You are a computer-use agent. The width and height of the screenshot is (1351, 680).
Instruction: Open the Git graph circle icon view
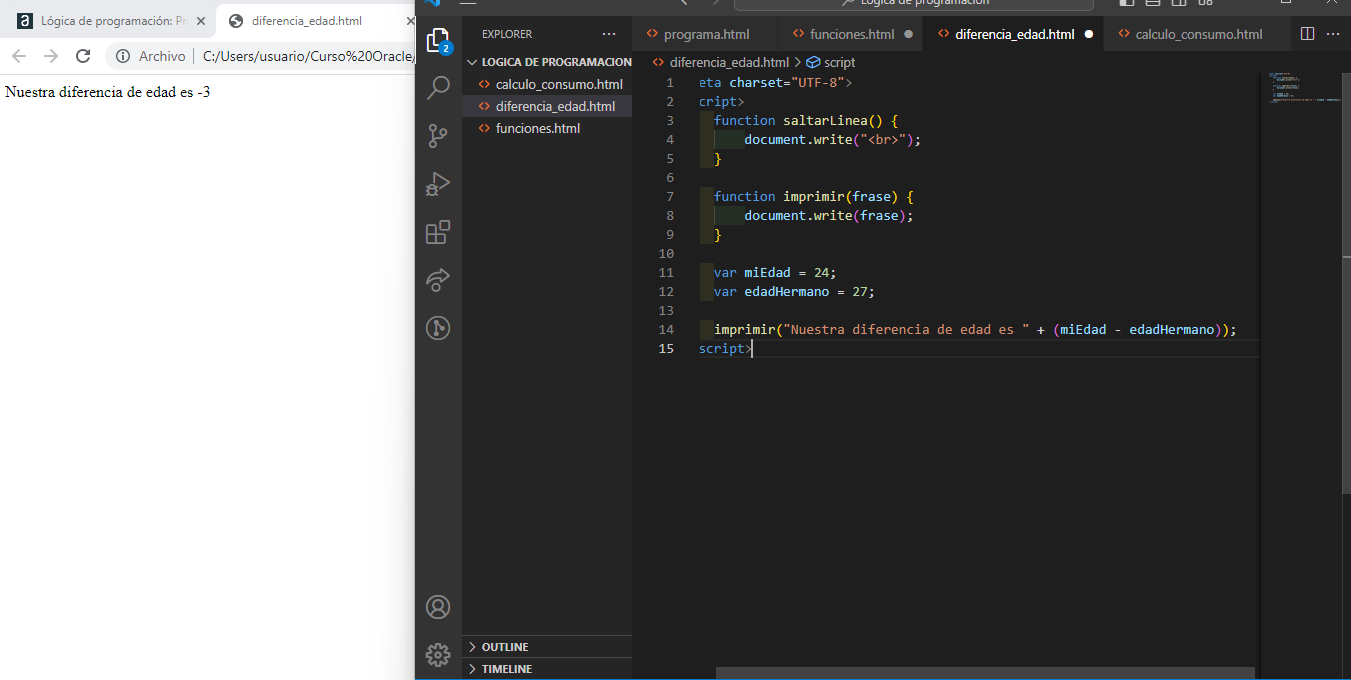point(438,327)
